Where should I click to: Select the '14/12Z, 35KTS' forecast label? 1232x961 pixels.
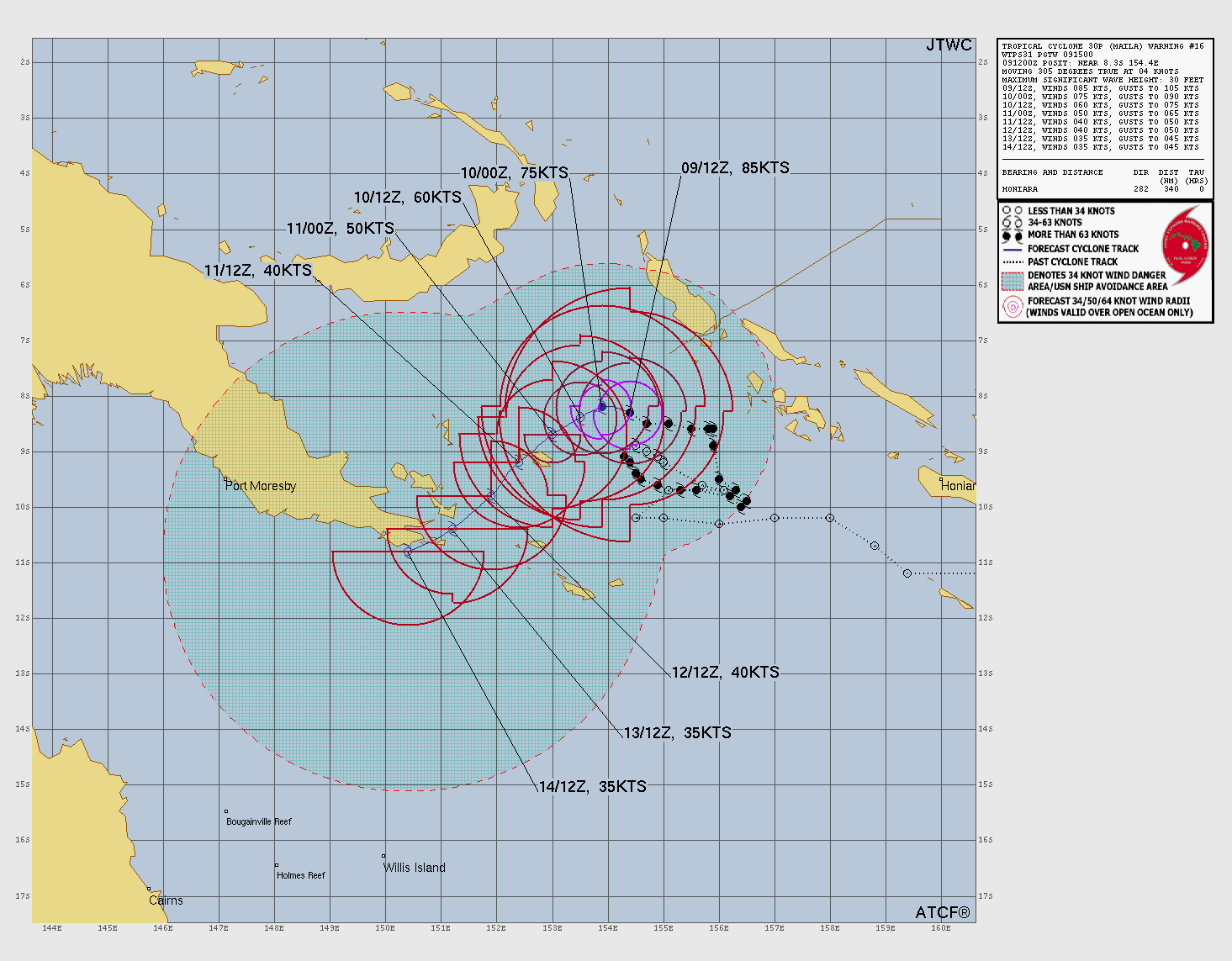coord(592,787)
